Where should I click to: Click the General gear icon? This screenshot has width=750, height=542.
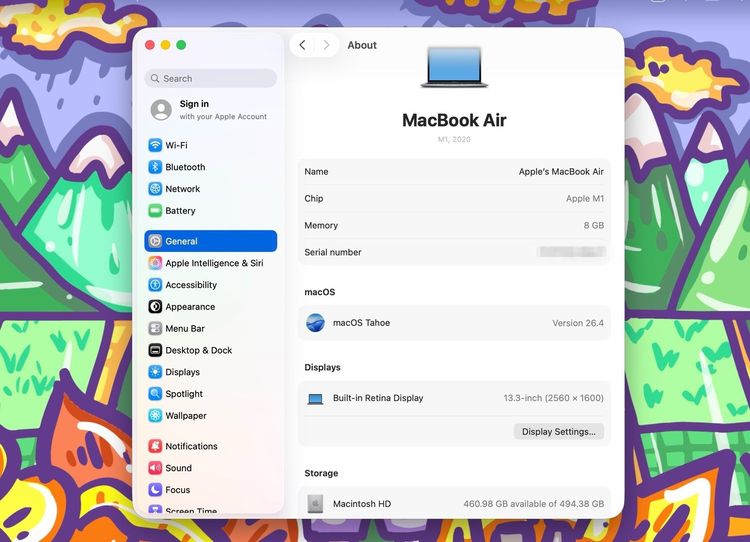155,241
